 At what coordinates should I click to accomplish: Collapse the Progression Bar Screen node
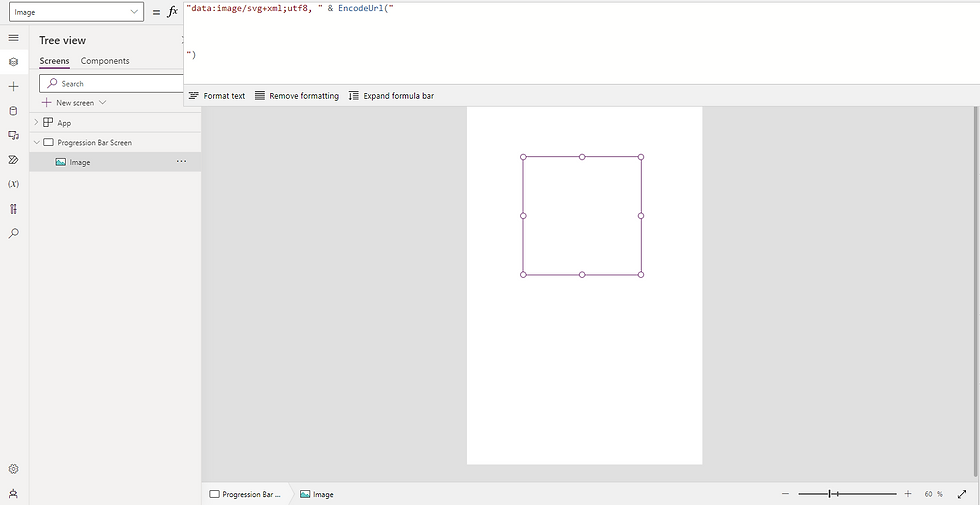click(36, 142)
